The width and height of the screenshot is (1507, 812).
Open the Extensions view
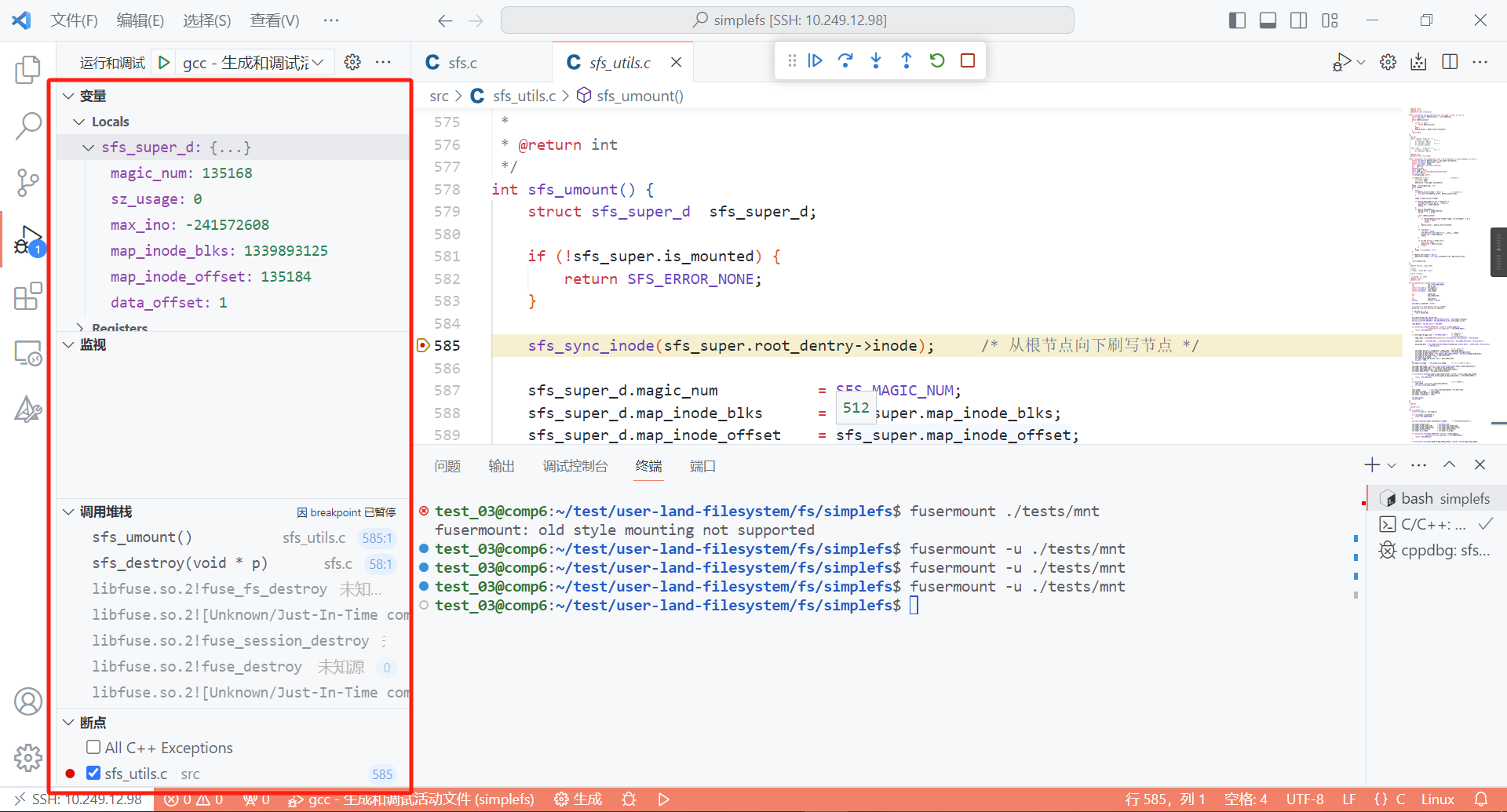[27, 297]
